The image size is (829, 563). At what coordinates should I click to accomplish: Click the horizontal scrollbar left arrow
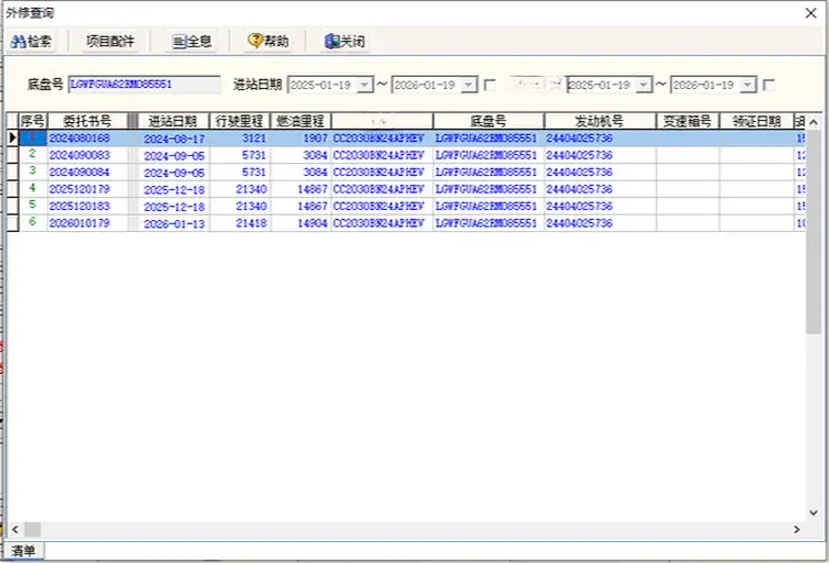[x=31, y=528]
